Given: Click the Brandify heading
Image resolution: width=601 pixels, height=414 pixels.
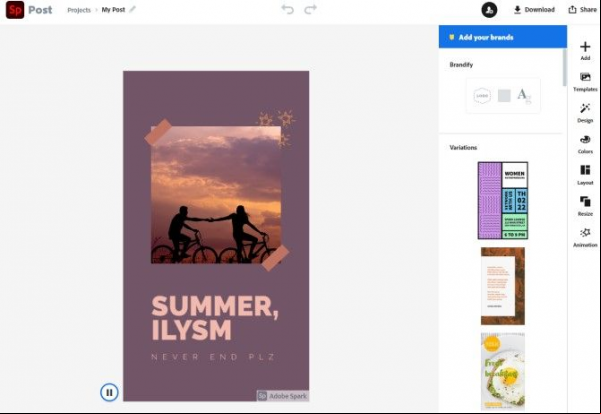Looking at the screenshot, I should coord(461,64).
